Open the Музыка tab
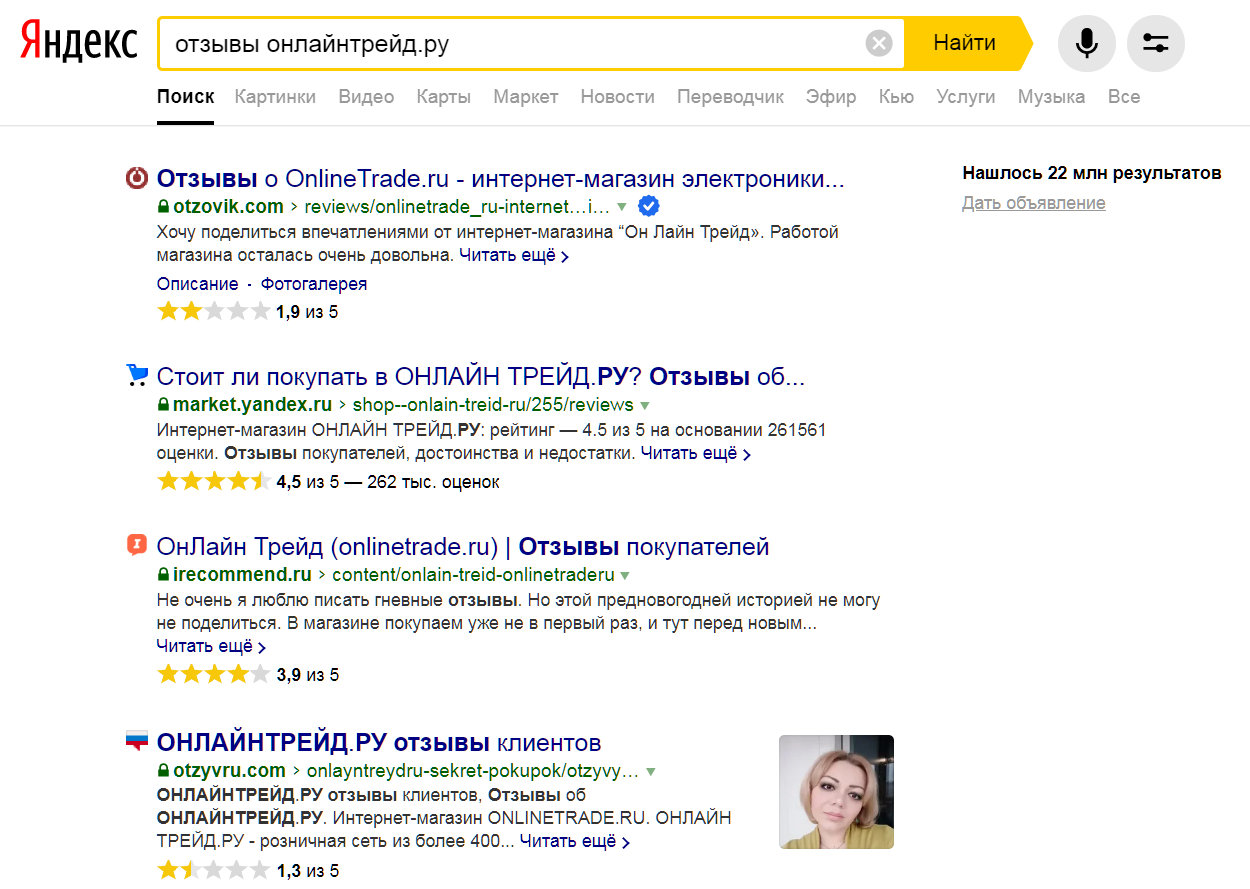This screenshot has height=889, width=1250. pyautogui.click(x=1051, y=97)
